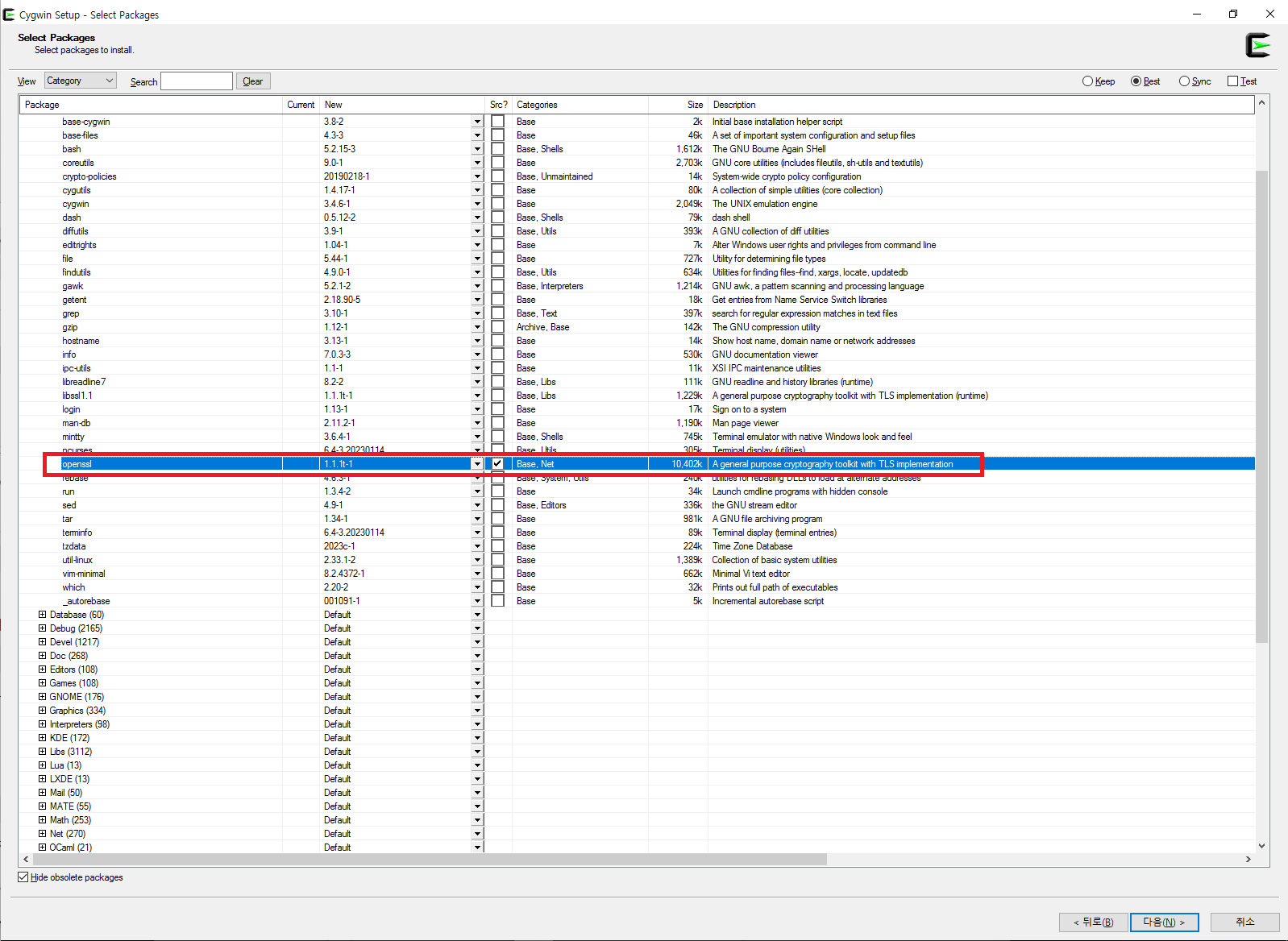This screenshot has height=941, width=1288.
Task: Click the man-db description Man page viewer
Action: coord(746,423)
